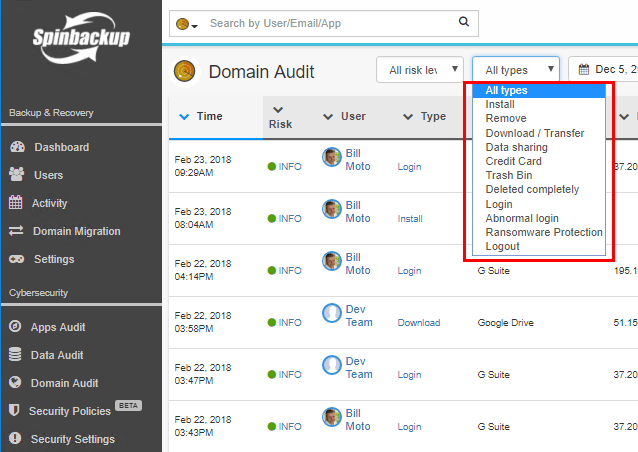638x452 pixels.
Task: Open Apps Audit in sidebar
Action: point(58,327)
